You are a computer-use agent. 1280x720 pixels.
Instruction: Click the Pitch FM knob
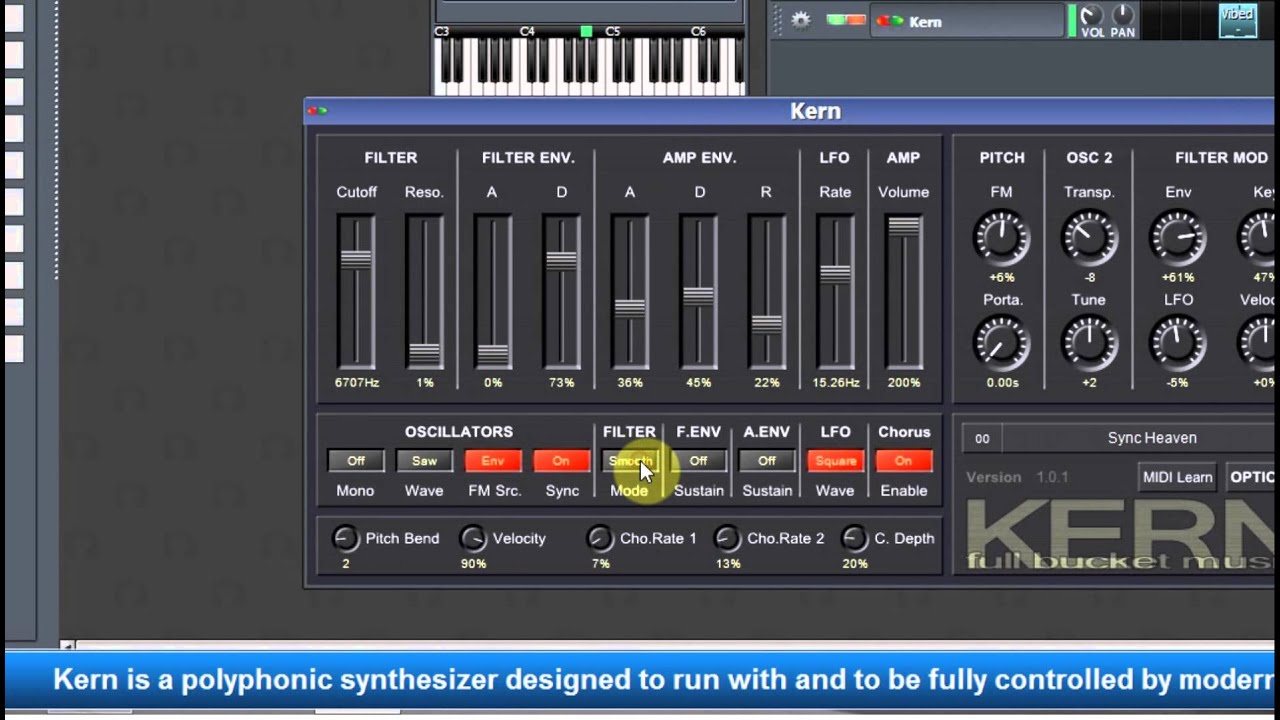pos(1001,237)
